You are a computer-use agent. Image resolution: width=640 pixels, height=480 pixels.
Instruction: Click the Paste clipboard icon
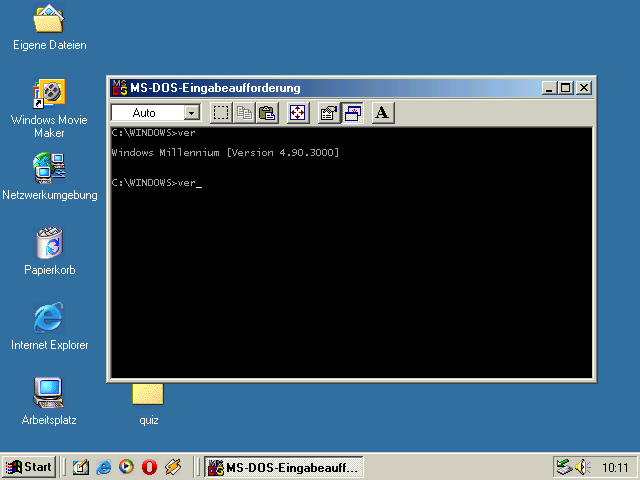coord(267,113)
